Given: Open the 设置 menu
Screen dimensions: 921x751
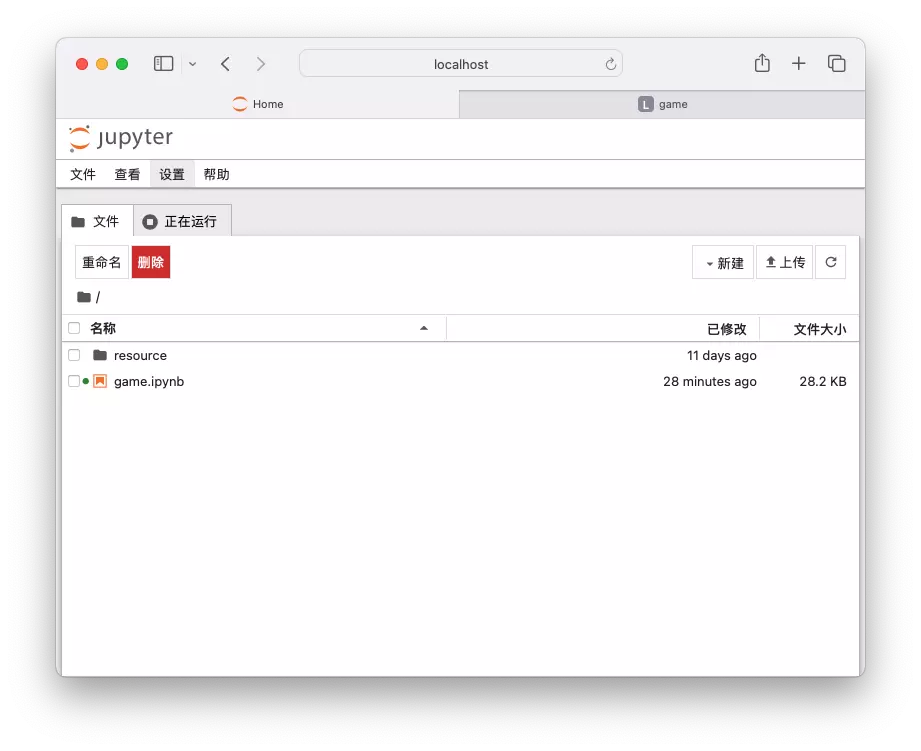Looking at the screenshot, I should 172,174.
